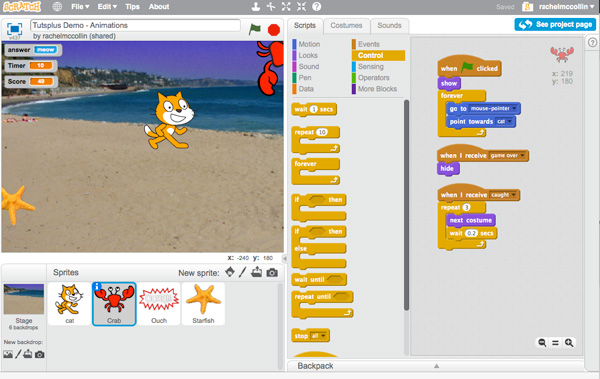Image resolution: width=600 pixels, height=379 pixels.
Task: Click See project page button
Action: pos(555,25)
